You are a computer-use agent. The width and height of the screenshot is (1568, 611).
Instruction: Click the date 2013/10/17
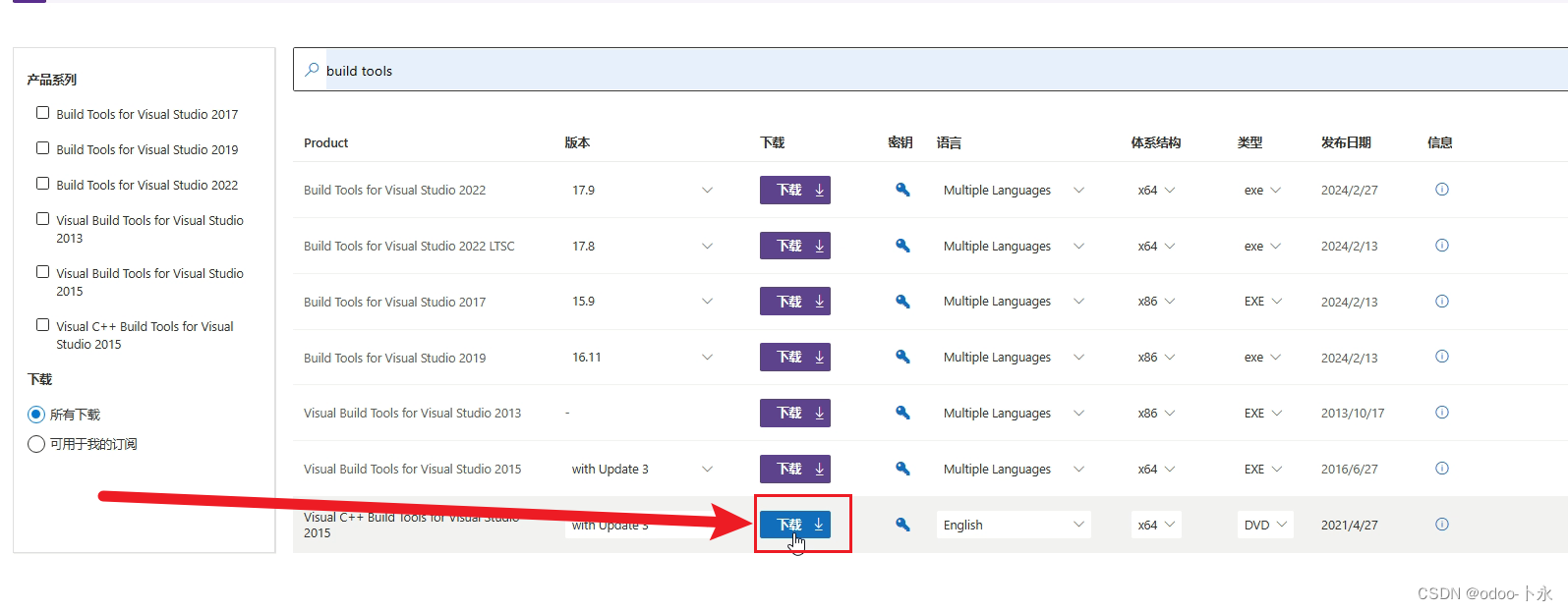1353,413
